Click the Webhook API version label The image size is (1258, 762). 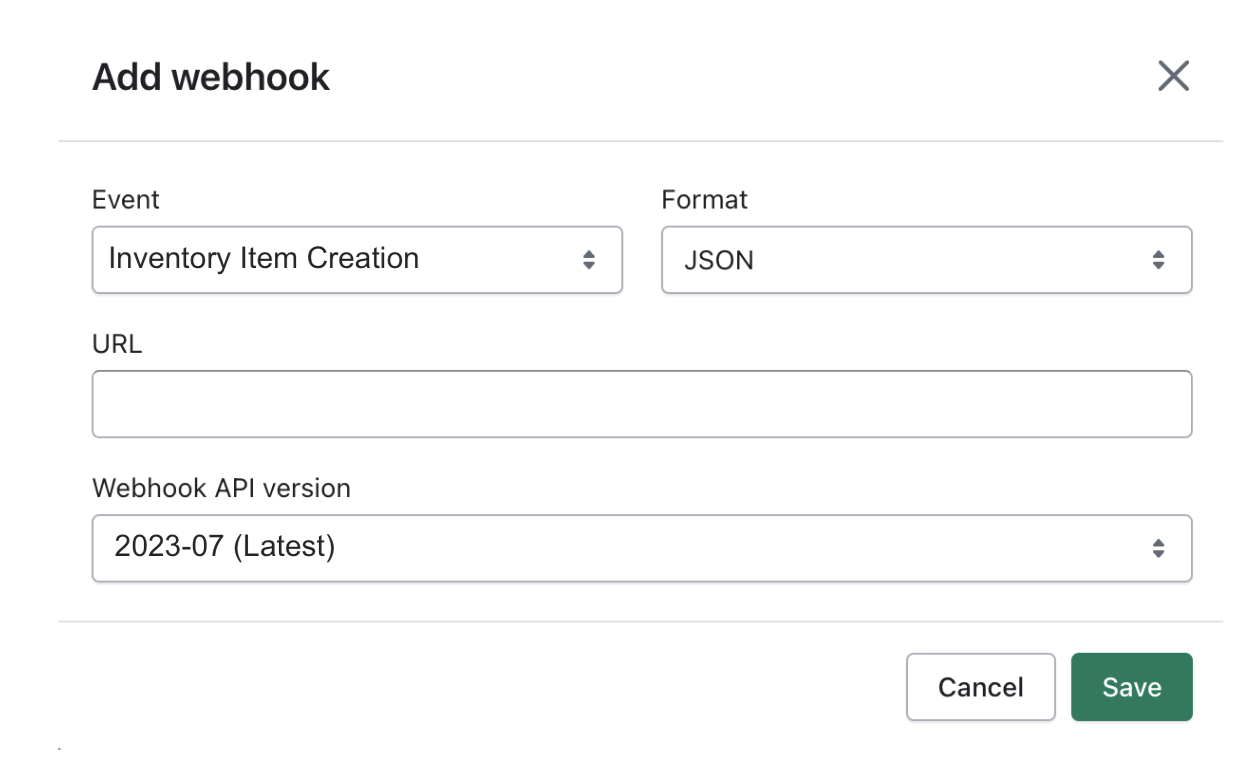coord(221,488)
